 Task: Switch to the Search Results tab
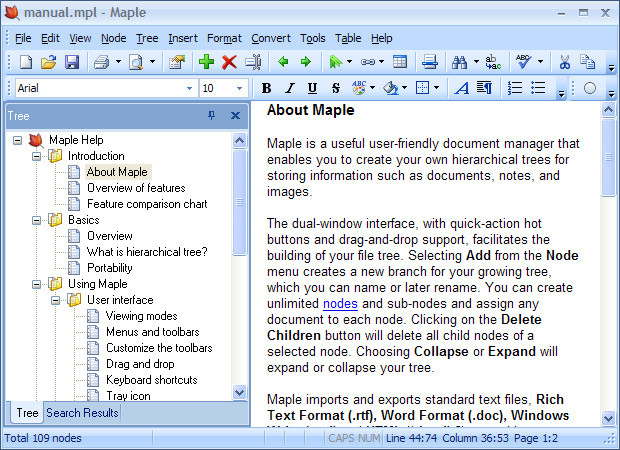tap(82, 413)
